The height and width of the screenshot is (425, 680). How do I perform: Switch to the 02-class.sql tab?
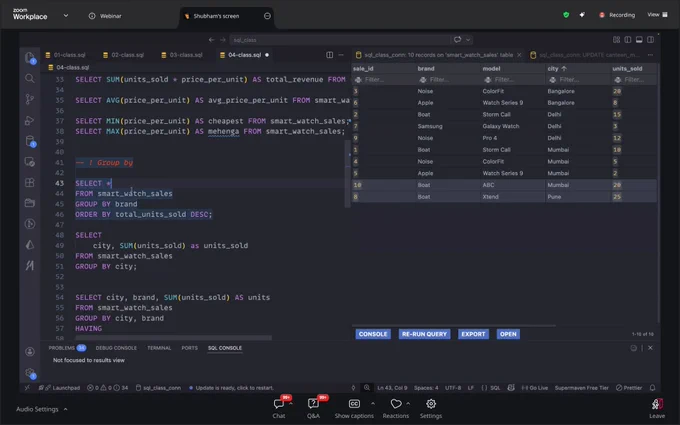click(123, 55)
